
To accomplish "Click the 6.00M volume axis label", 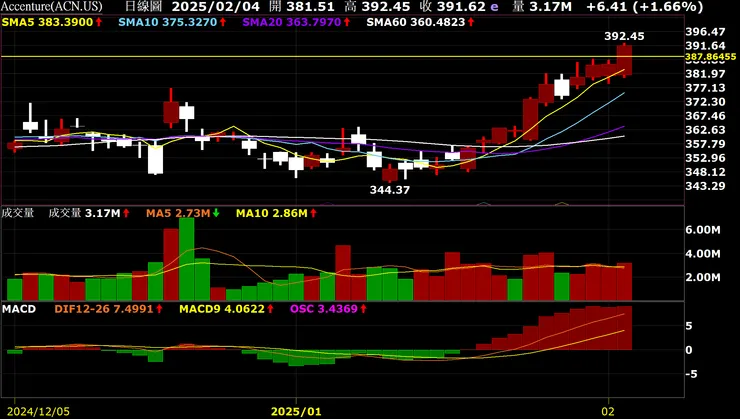I will point(703,230).
